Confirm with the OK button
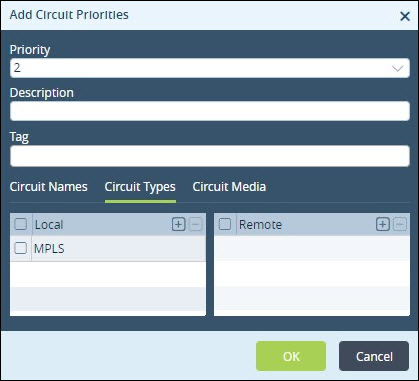This screenshot has height=381, width=419. [291, 356]
